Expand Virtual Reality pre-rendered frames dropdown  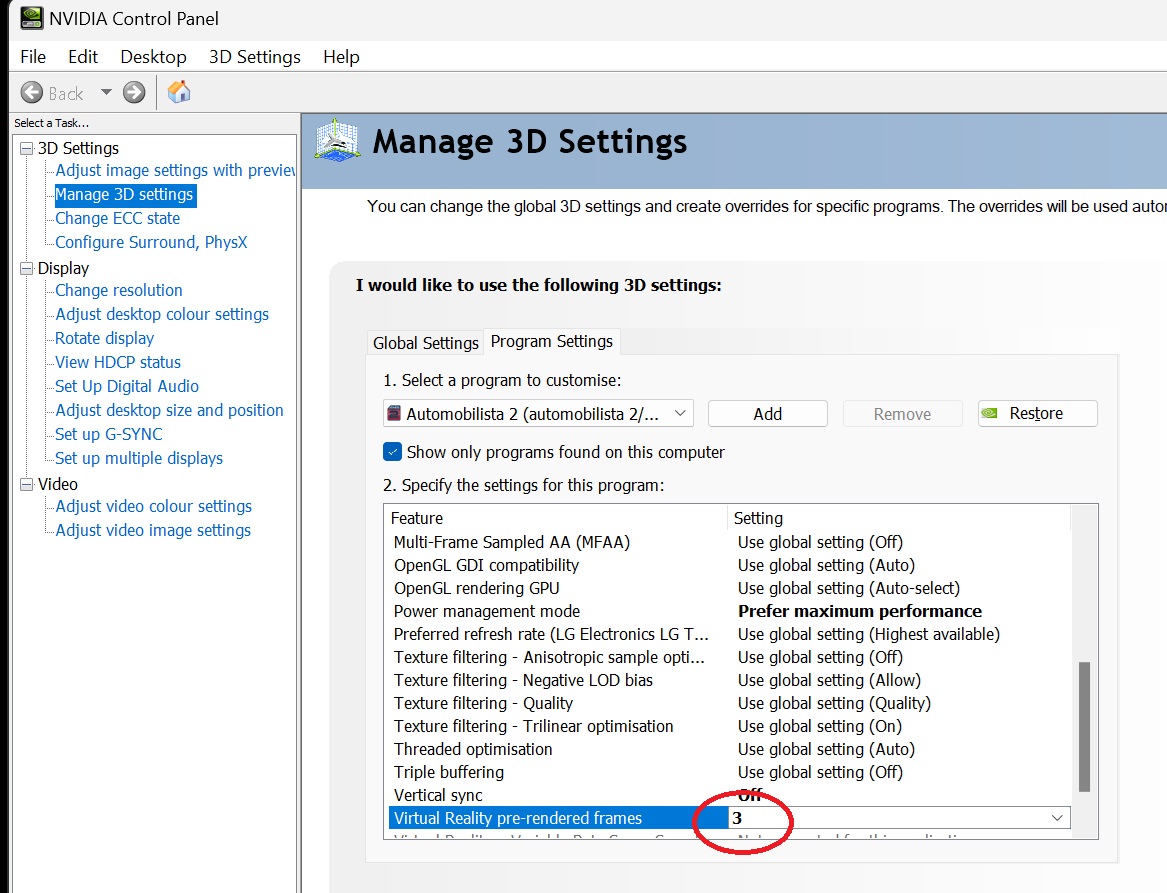pos(1057,818)
